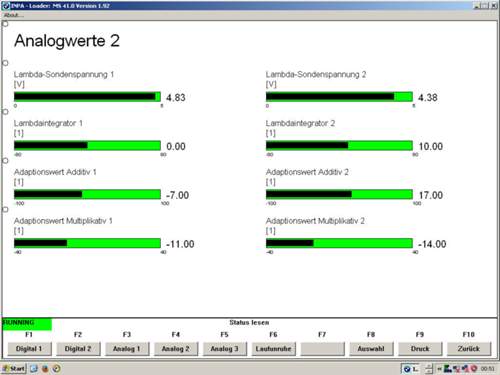Open the second quick launch icon
The height and width of the screenshot is (375, 500).
pyautogui.click(x=45, y=368)
